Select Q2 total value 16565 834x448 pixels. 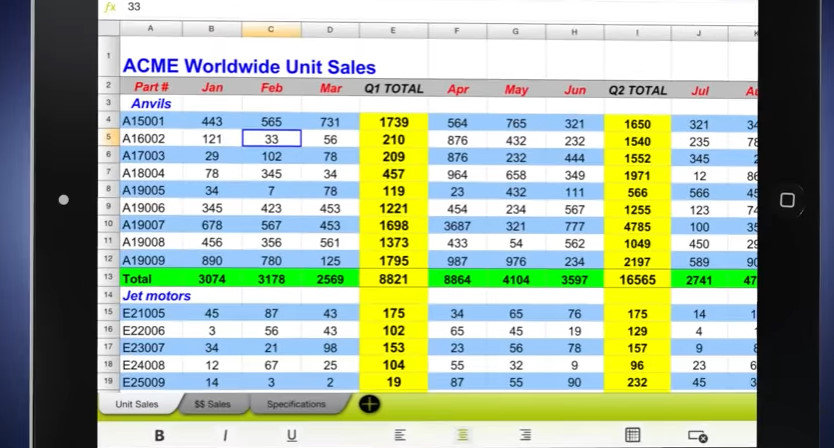coord(637,280)
